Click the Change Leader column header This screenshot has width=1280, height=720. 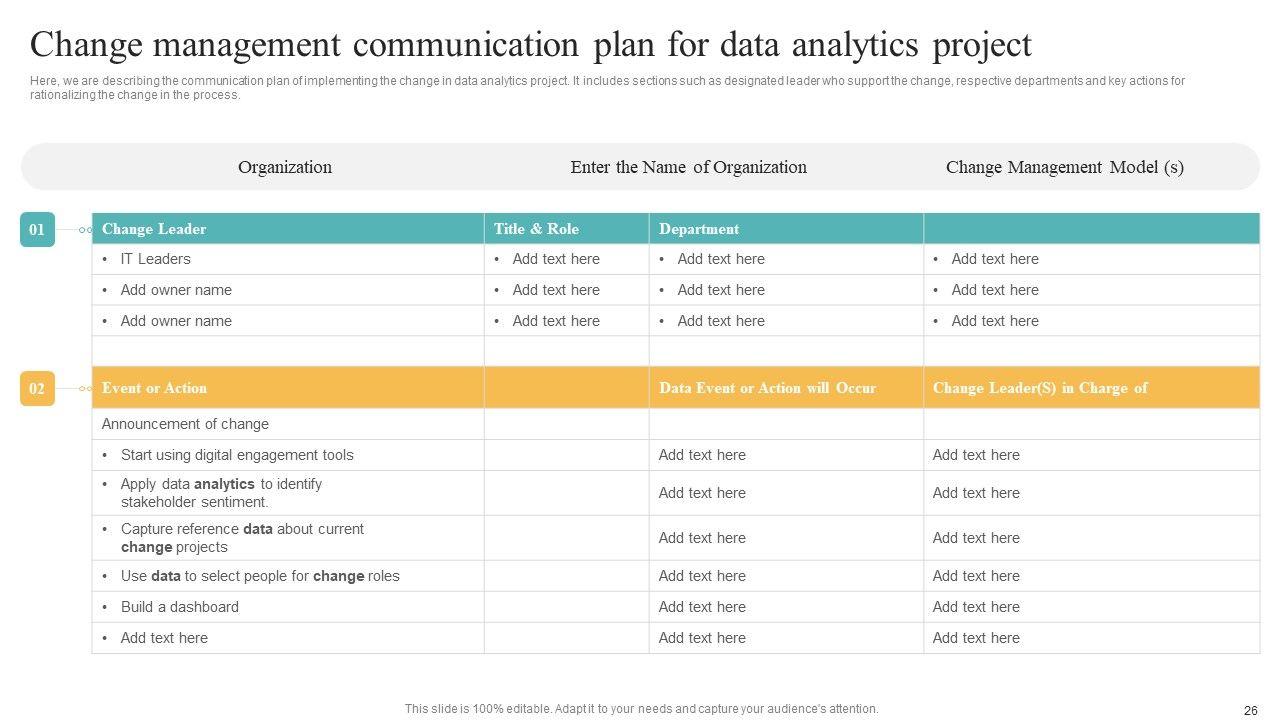click(x=154, y=229)
